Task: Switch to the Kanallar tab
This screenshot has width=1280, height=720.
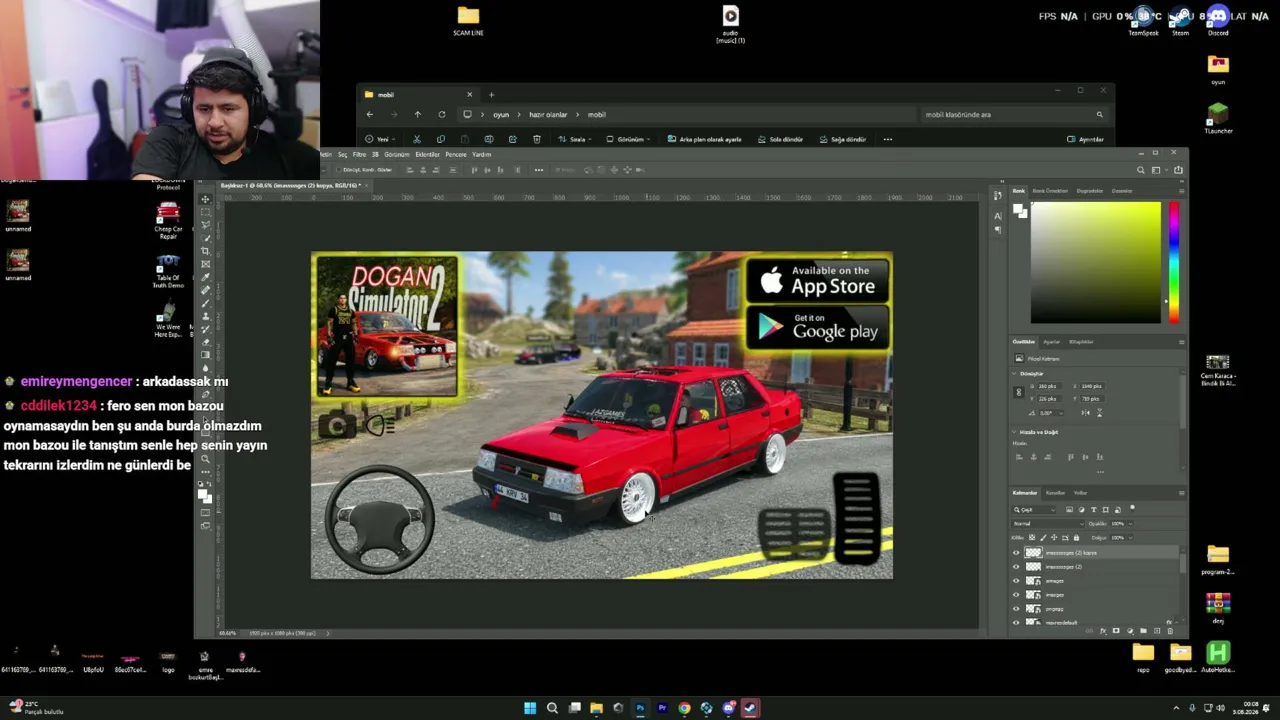Action: coord(1055,493)
